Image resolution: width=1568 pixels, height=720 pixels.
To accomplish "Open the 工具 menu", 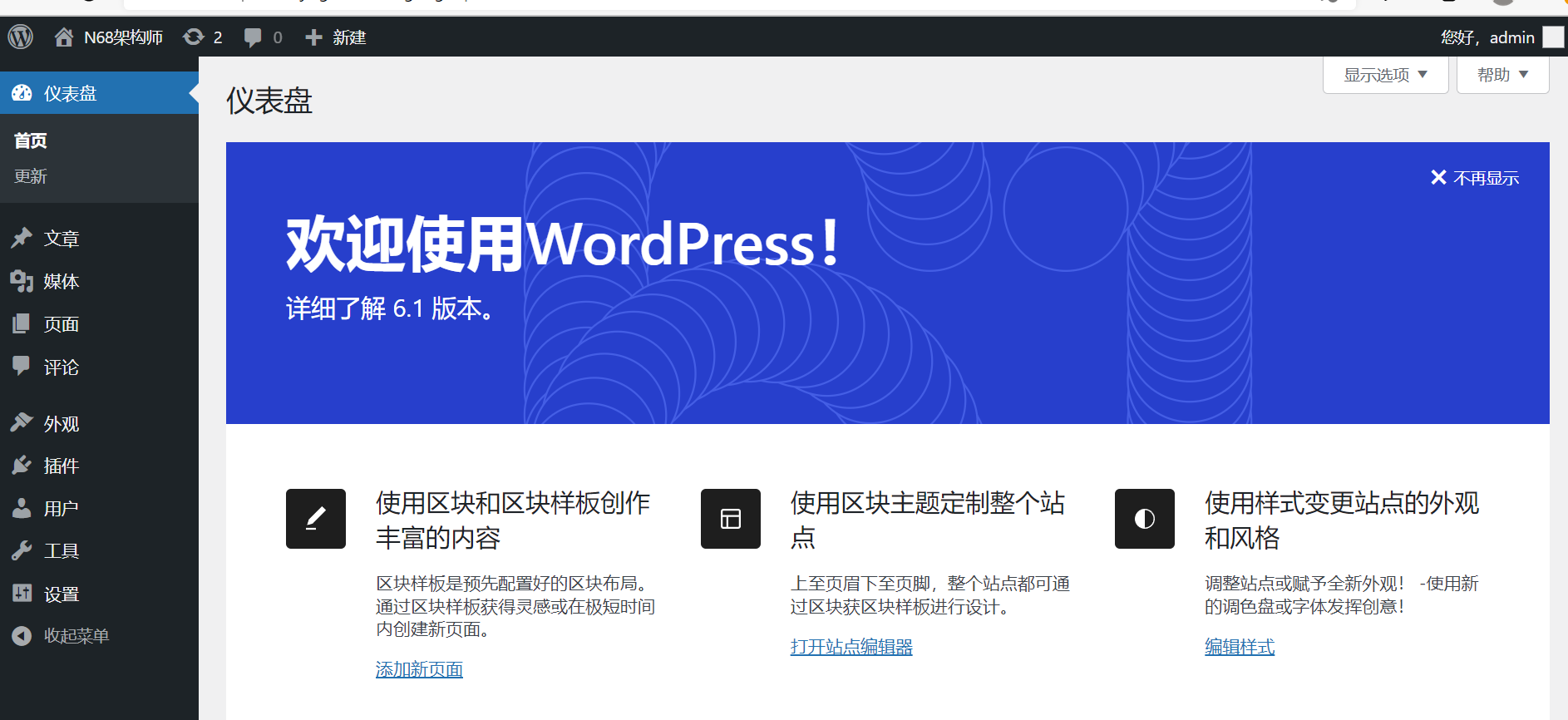I will click(x=99, y=550).
